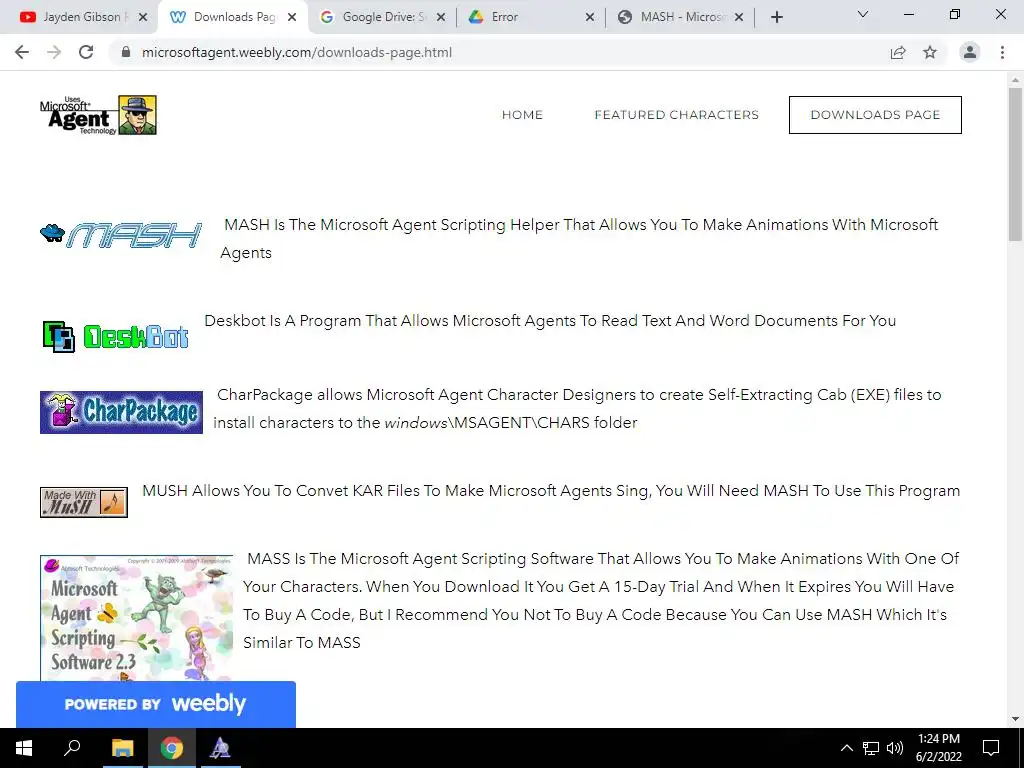Open Windows taskbar search
This screenshot has width=1024, height=768.
72,748
